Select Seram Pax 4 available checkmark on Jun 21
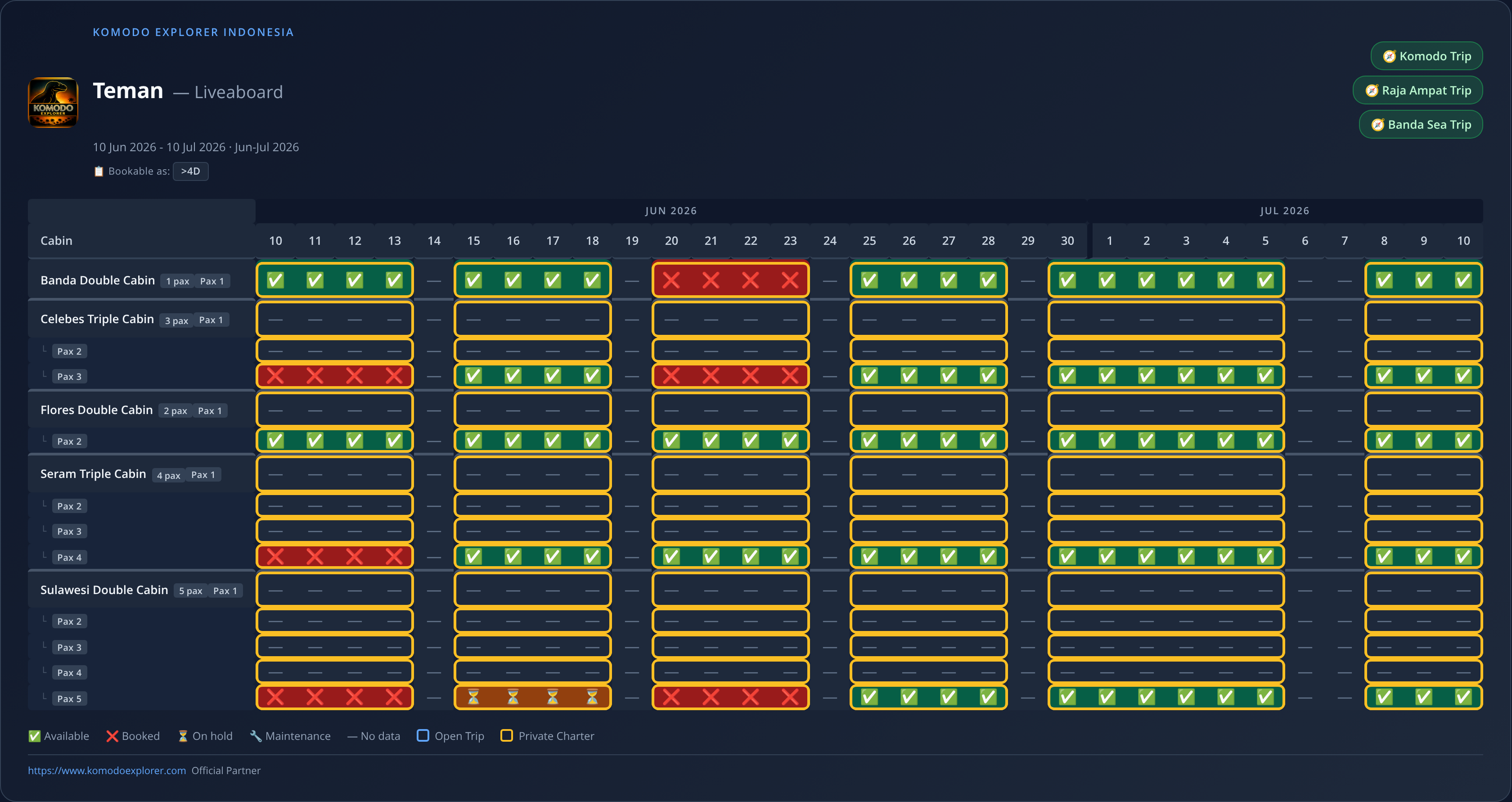 [711, 557]
